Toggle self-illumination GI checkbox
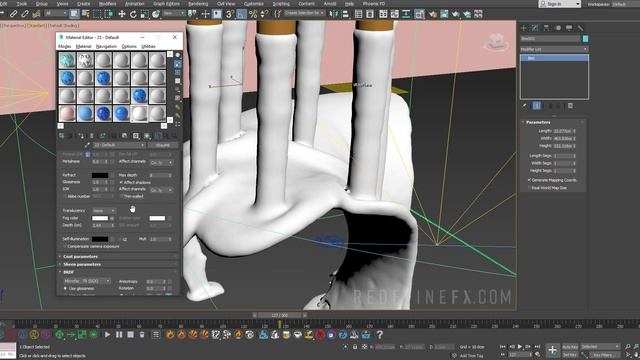The width and height of the screenshot is (640, 360). click(x=120, y=239)
